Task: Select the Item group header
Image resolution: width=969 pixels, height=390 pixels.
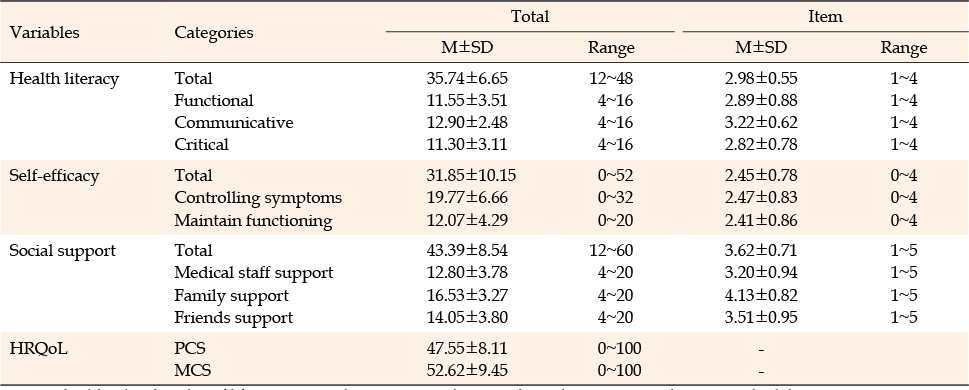Action: click(x=825, y=17)
